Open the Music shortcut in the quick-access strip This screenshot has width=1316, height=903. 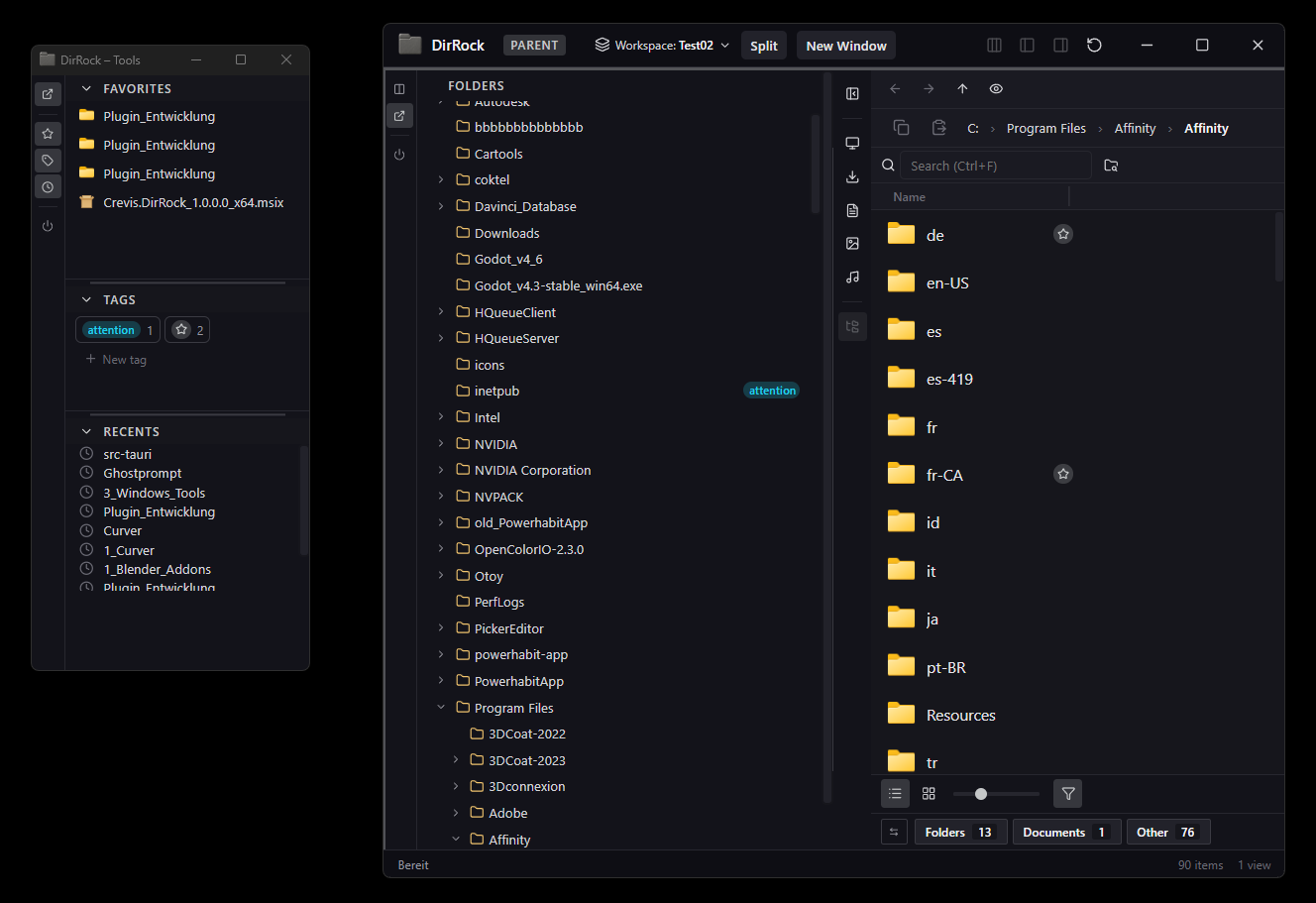click(x=852, y=278)
